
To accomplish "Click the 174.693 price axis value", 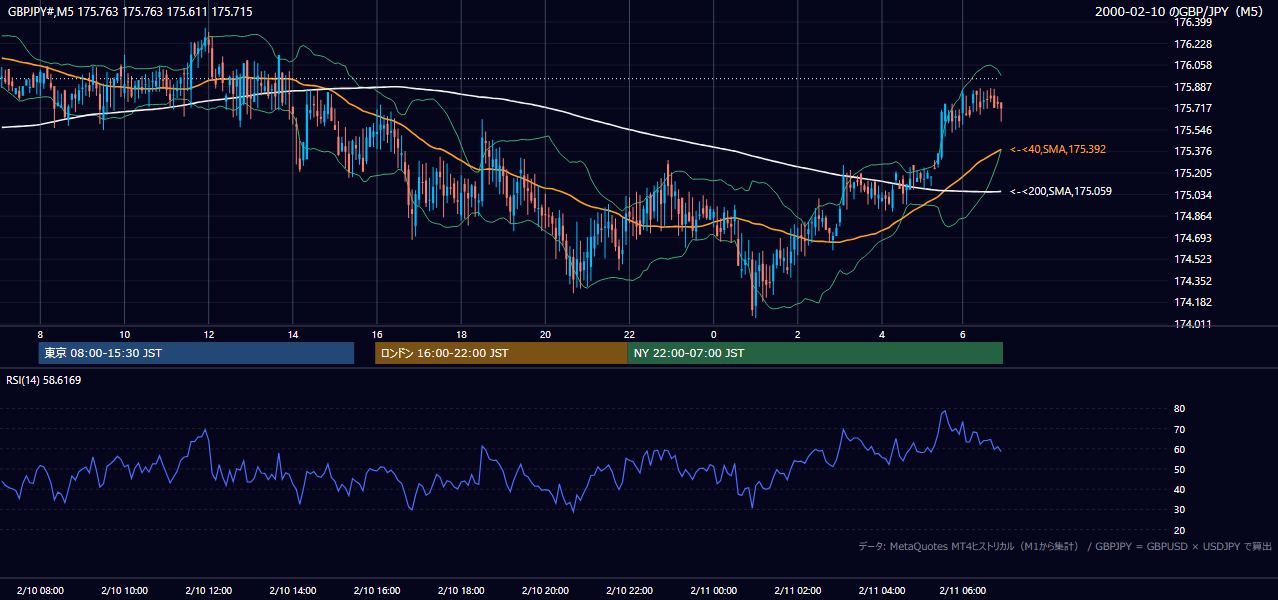I will tap(1193, 238).
